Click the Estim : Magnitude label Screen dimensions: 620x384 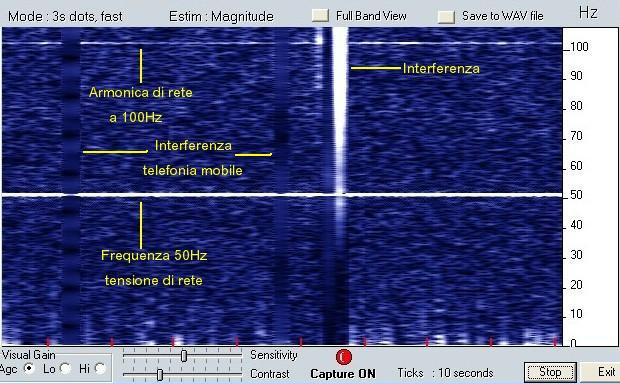point(221,17)
